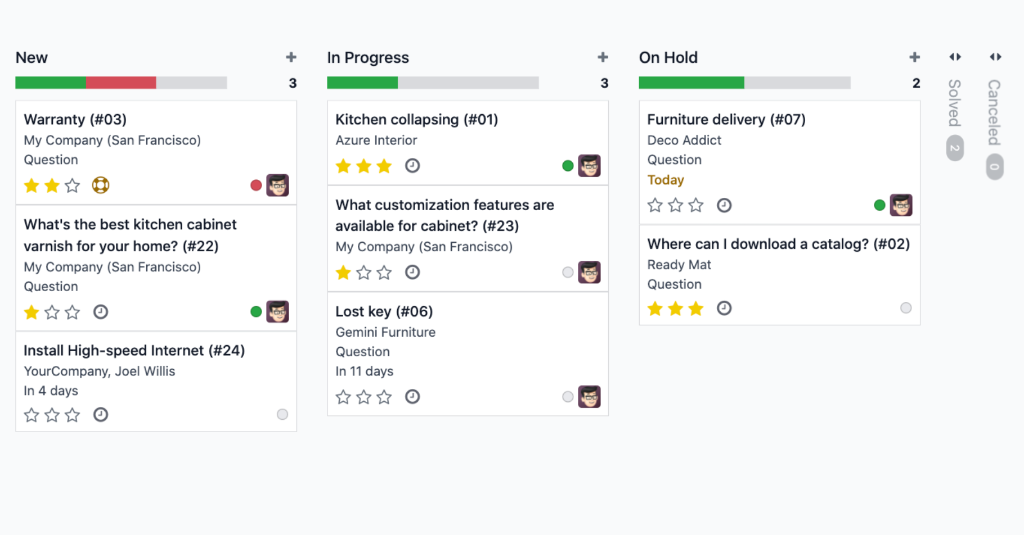The image size is (1024, 535).
Task: Open activity clock on Kitchen collapsing ticket
Action: 412,166
